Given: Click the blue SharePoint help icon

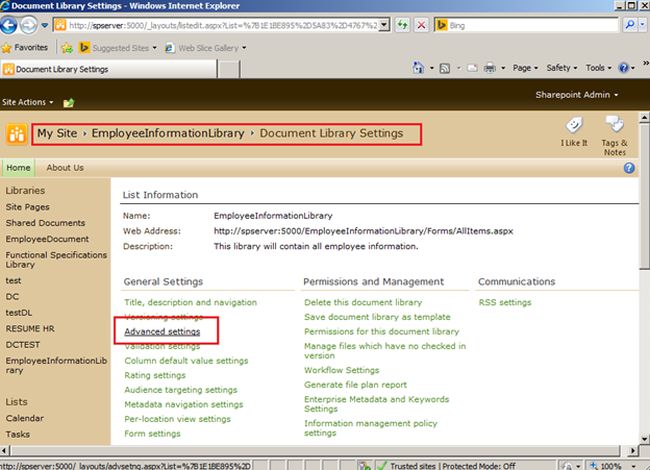Looking at the screenshot, I should point(629,168).
